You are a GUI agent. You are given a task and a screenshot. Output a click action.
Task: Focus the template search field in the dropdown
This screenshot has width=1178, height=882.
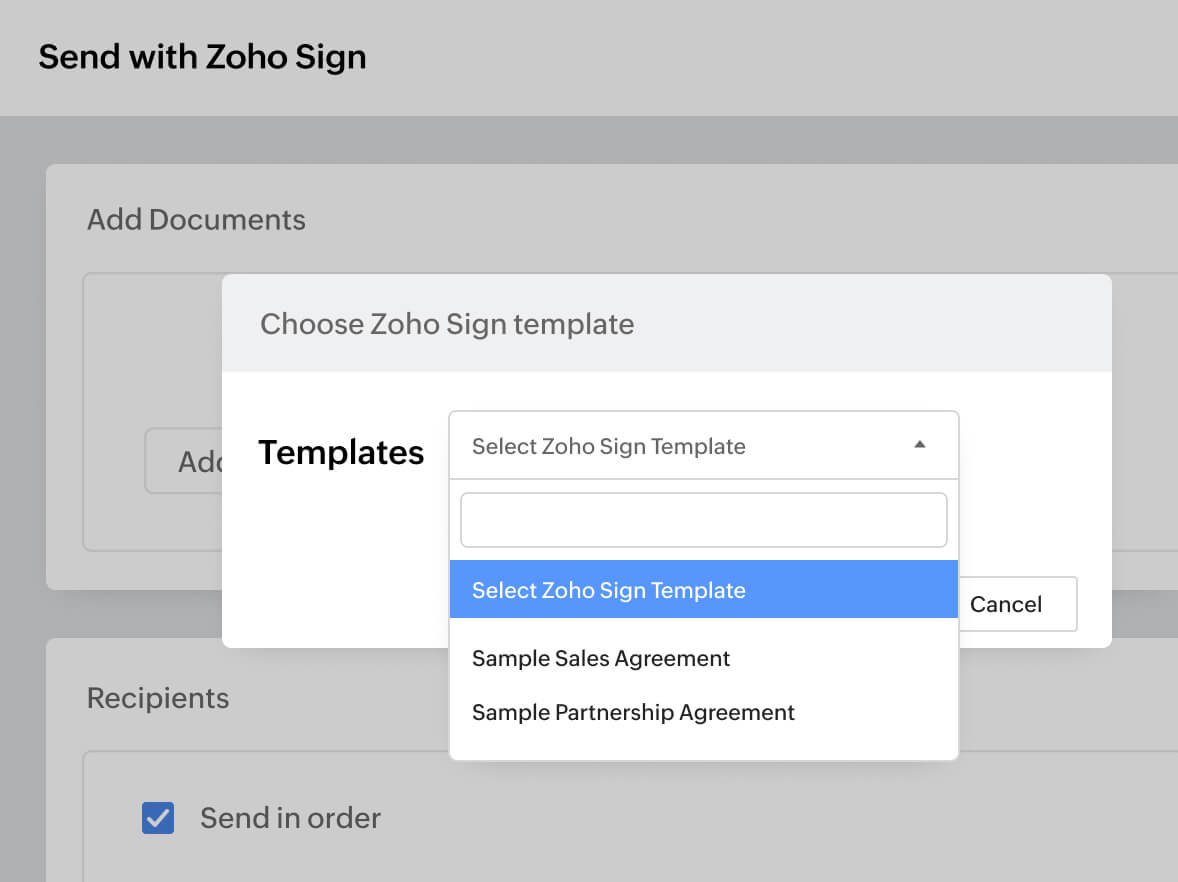[703, 520]
